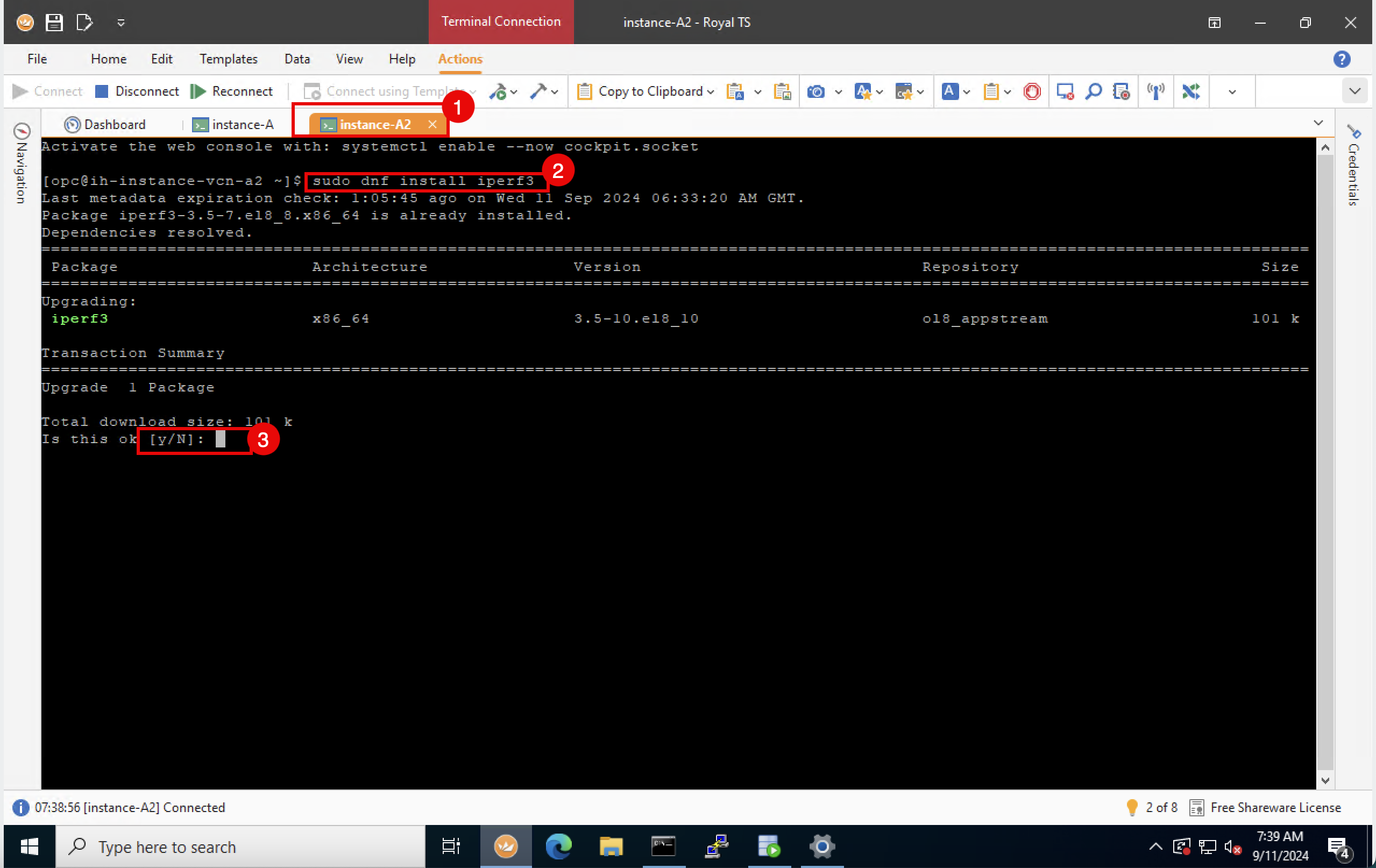1376x868 pixels.
Task: Click the magnifier search icon in toolbar
Action: (x=1093, y=91)
